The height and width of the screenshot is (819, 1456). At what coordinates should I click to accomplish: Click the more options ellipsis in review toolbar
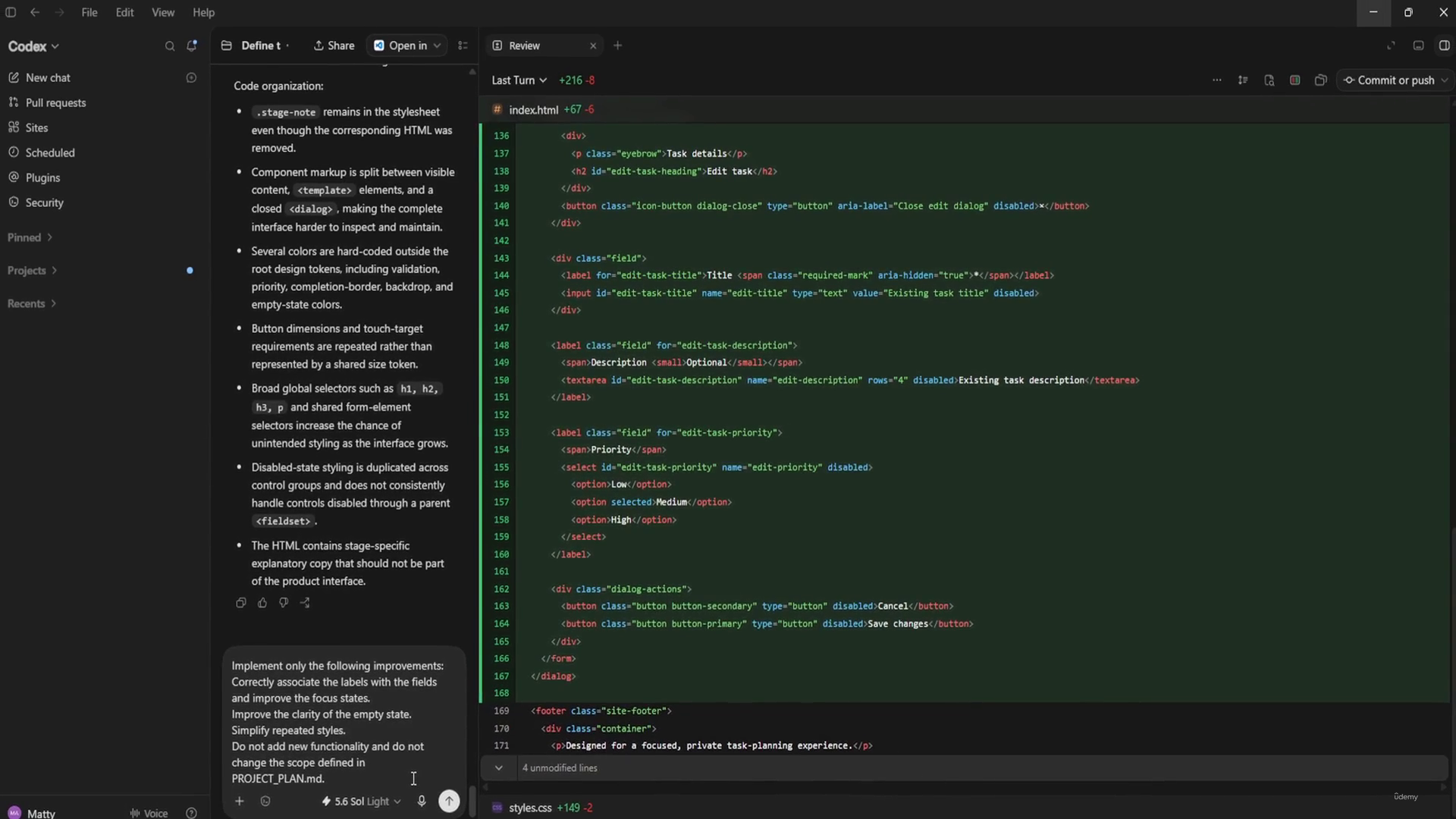pos(1217,80)
